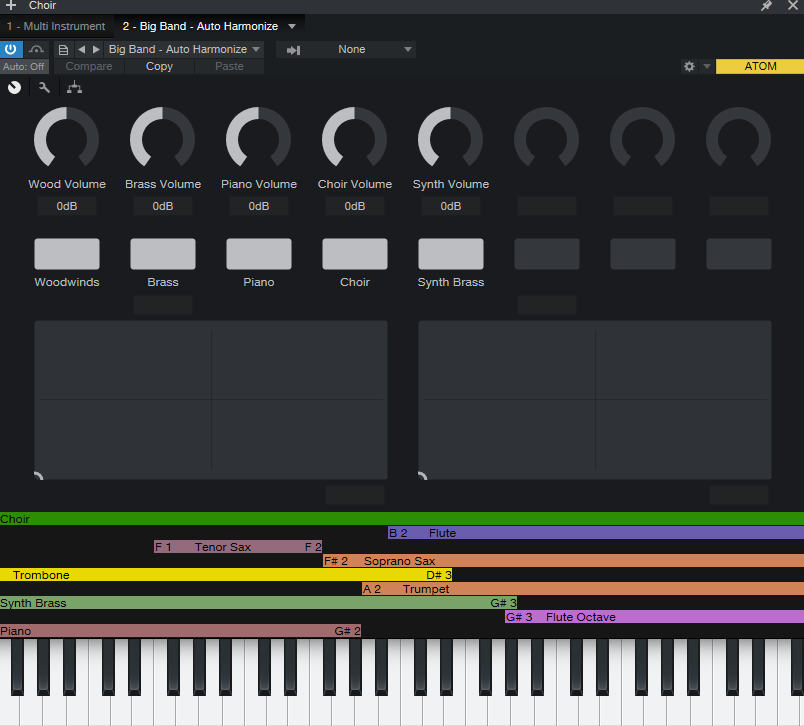Click the Paste button
Screen dimensions: 804x726
pos(229,67)
